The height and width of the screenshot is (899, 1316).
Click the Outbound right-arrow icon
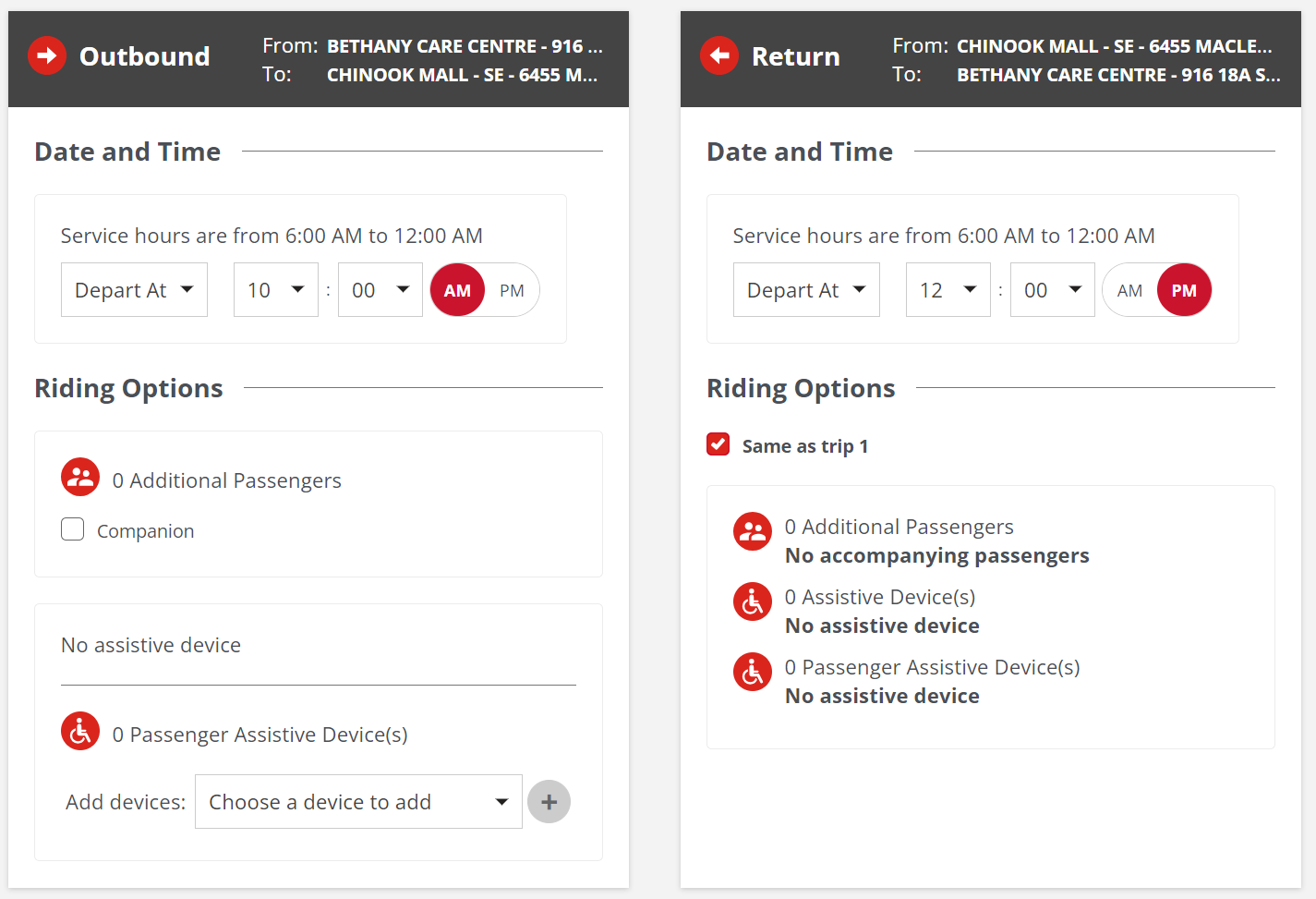(x=47, y=55)
